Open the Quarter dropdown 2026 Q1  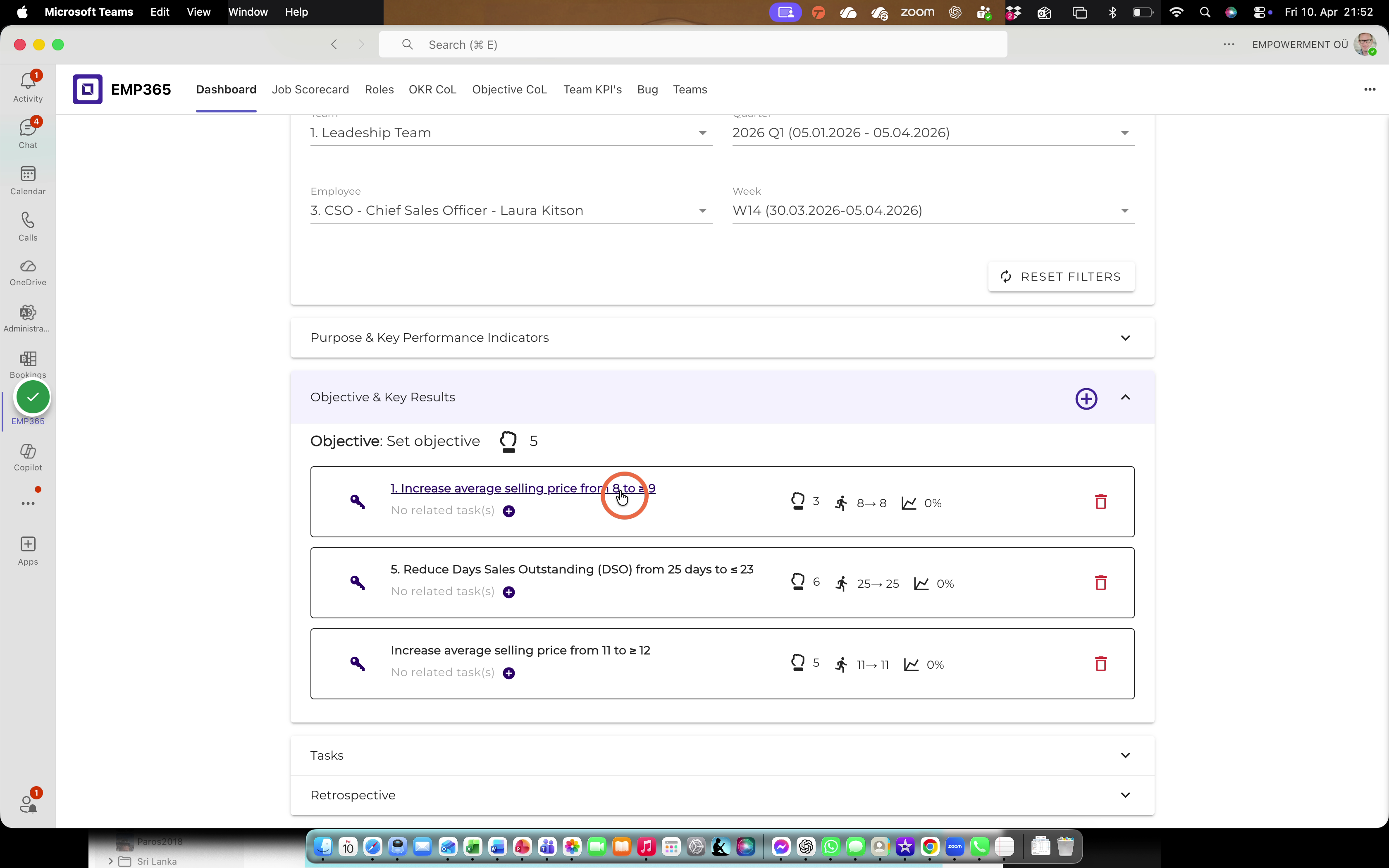point(933,133)
